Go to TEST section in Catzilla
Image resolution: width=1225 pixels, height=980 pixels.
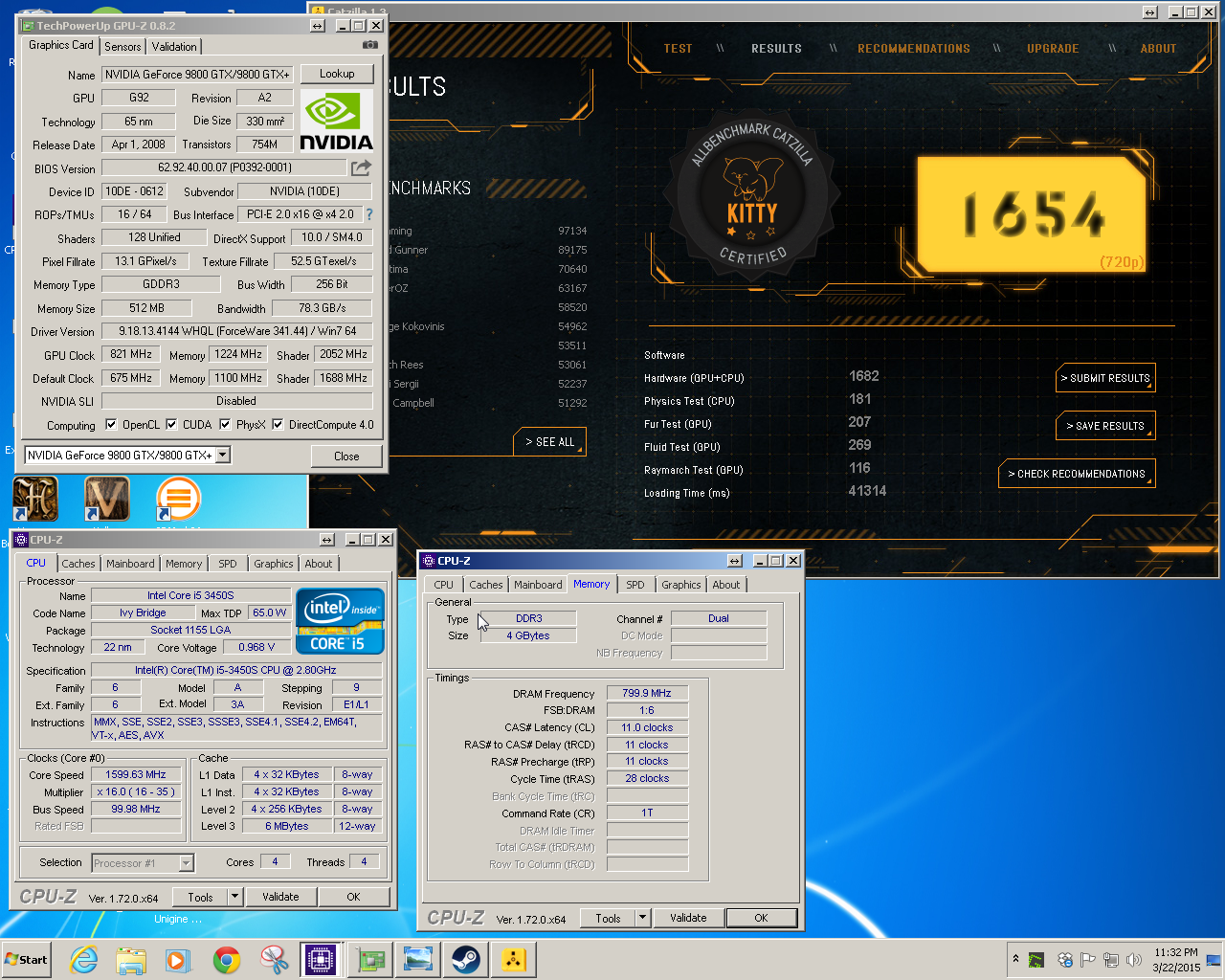(678, 49)
